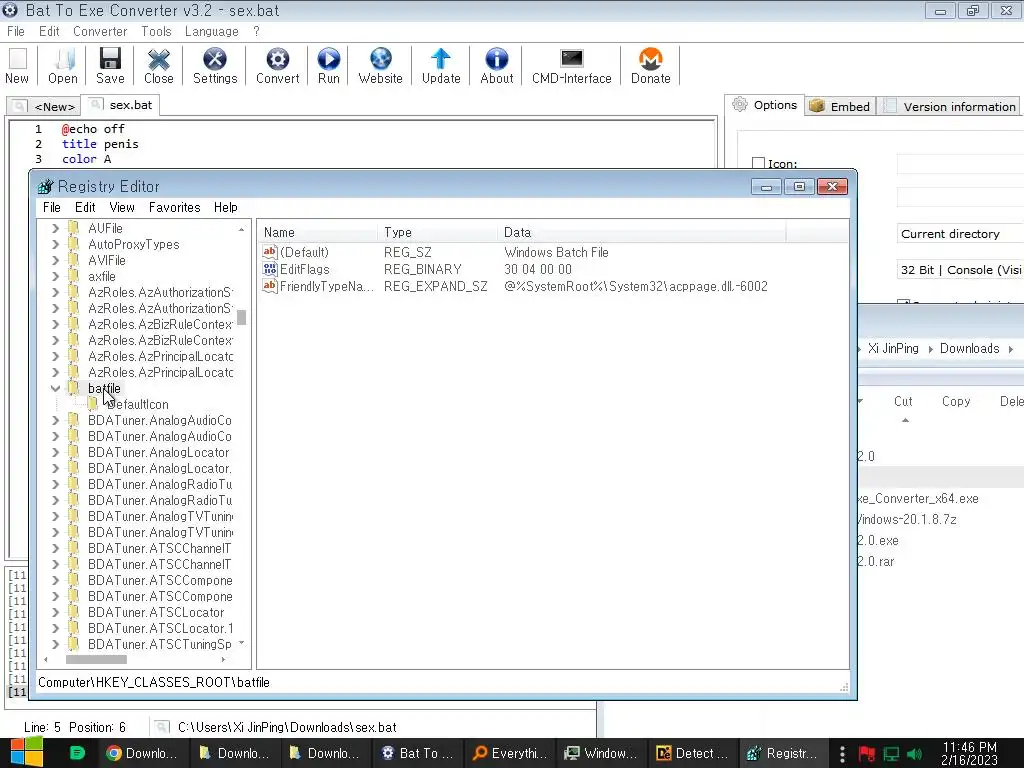Click Copy in the Explorer window
1024x768 pixels.
pos(956,402)
